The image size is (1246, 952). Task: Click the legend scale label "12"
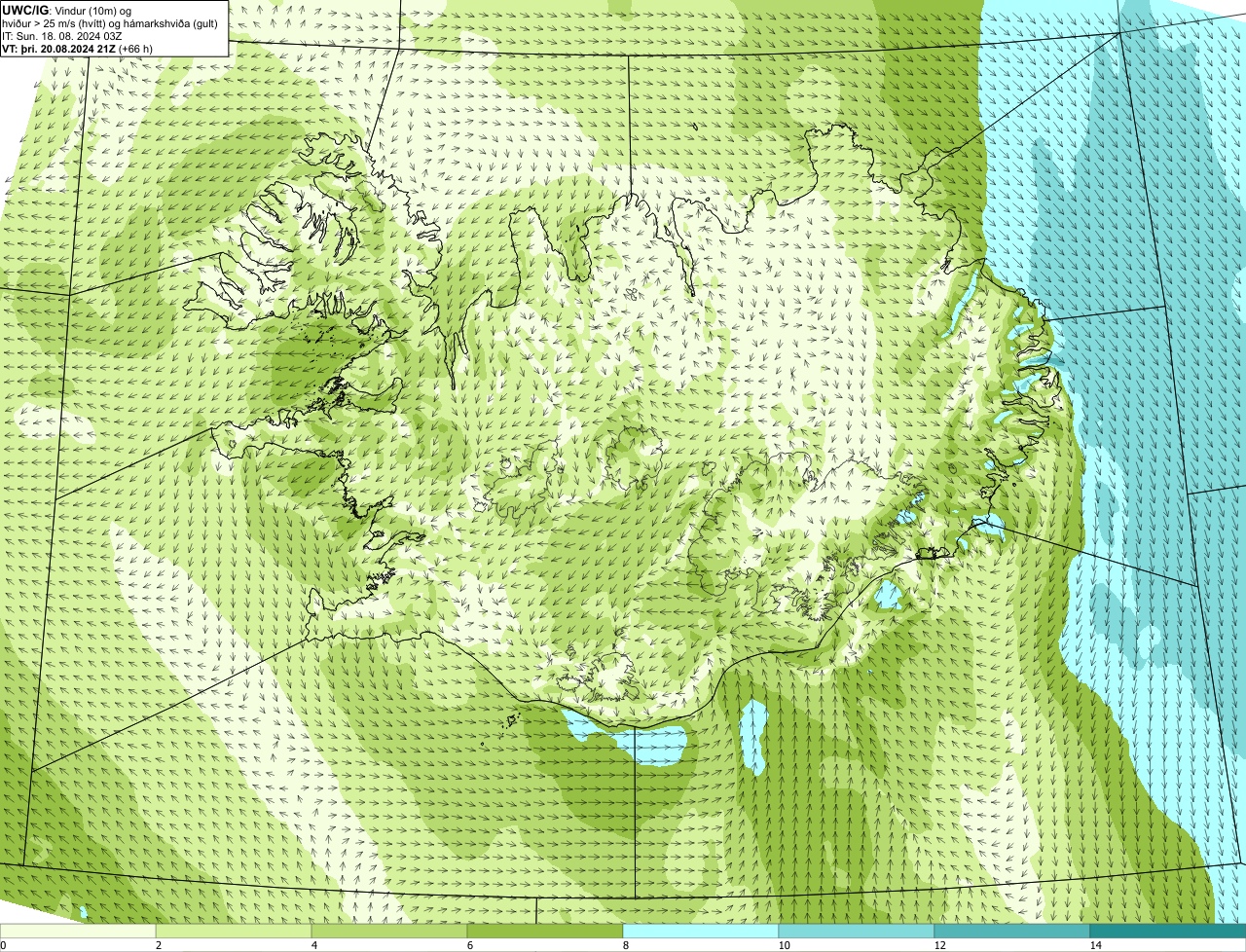(x=939, y=945)
